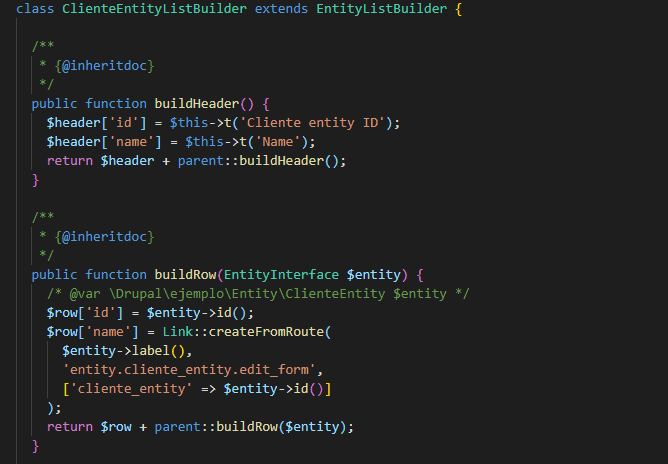Click the $entity->label() argument

click(124, 351)
